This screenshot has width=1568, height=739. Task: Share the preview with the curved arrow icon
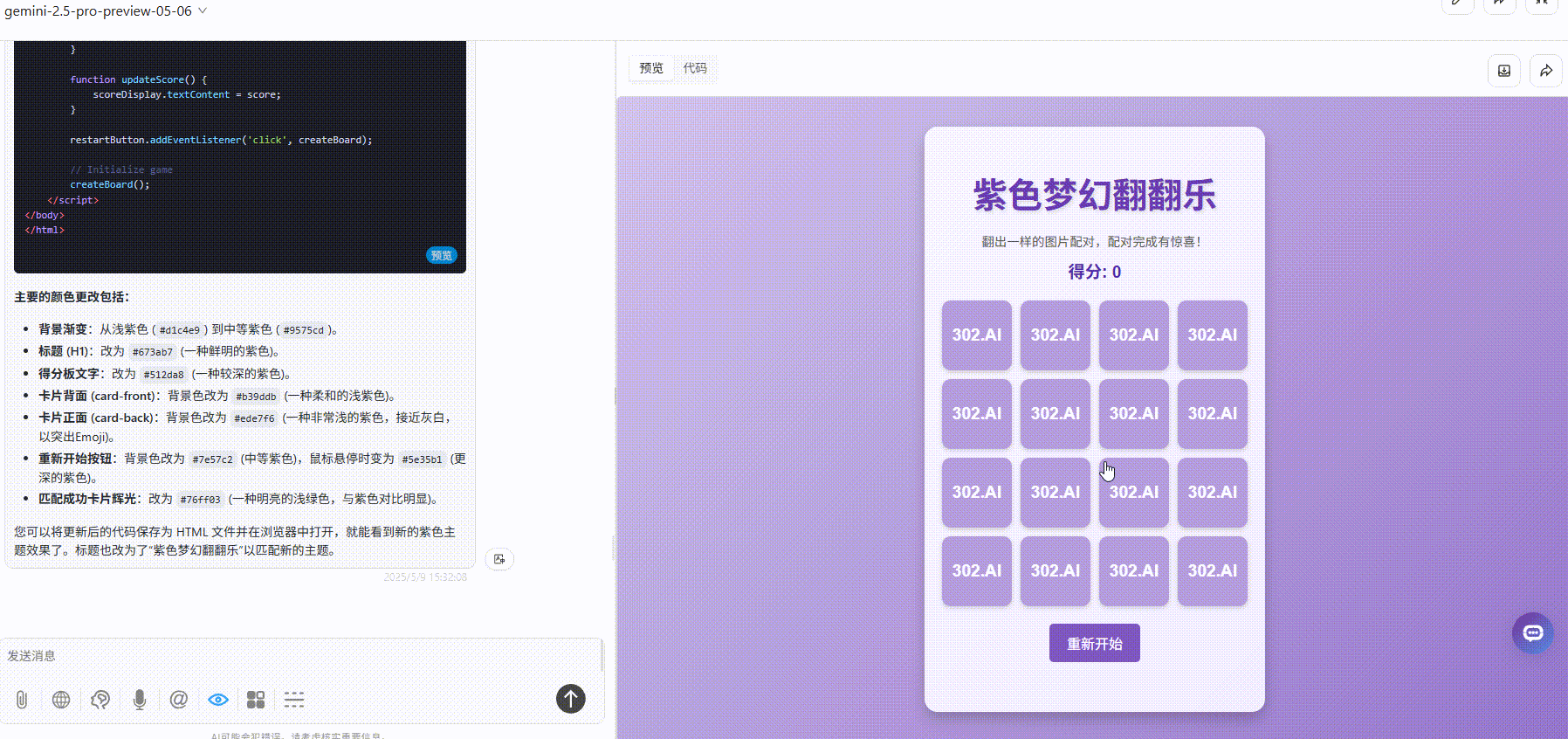[1546, 71]
